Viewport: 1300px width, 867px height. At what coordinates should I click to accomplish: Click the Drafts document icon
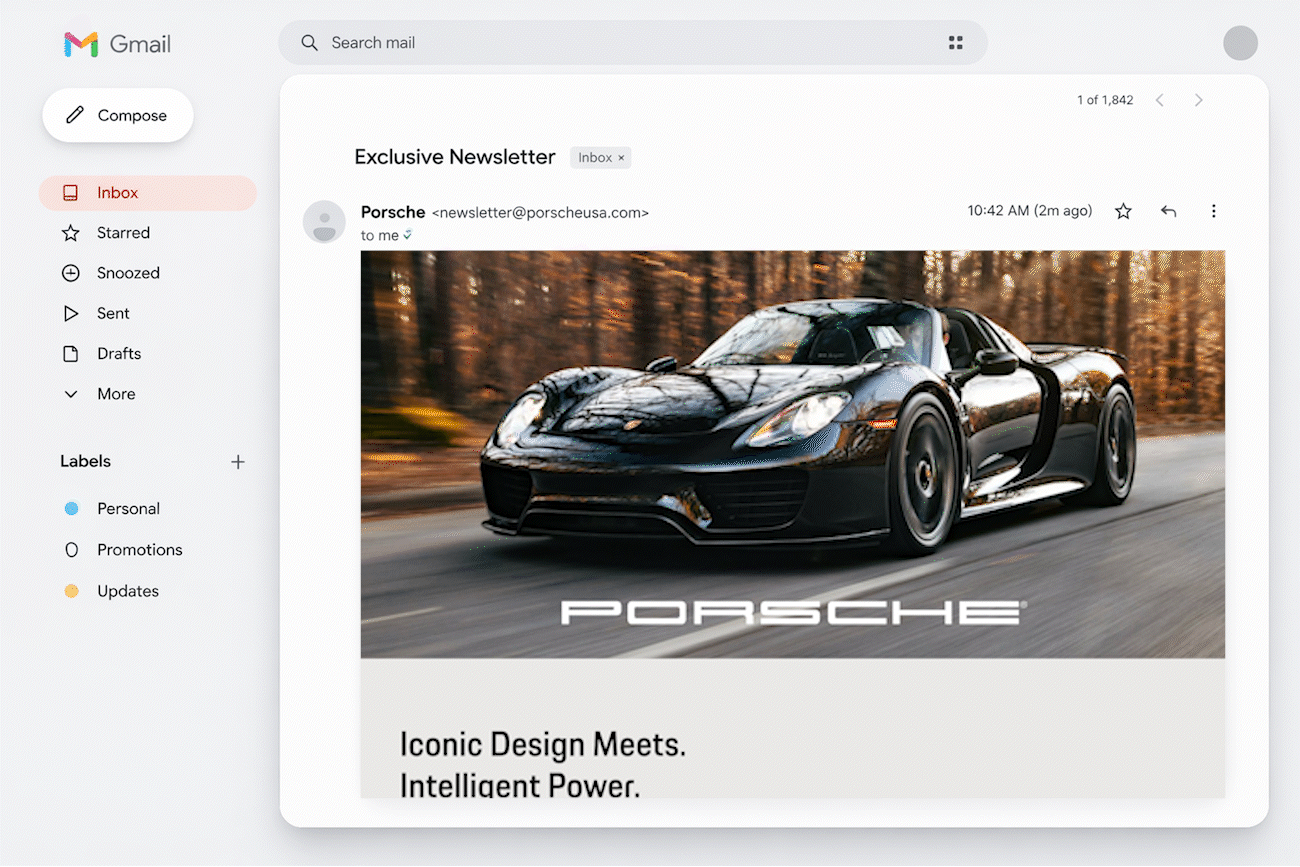[70, 353]
